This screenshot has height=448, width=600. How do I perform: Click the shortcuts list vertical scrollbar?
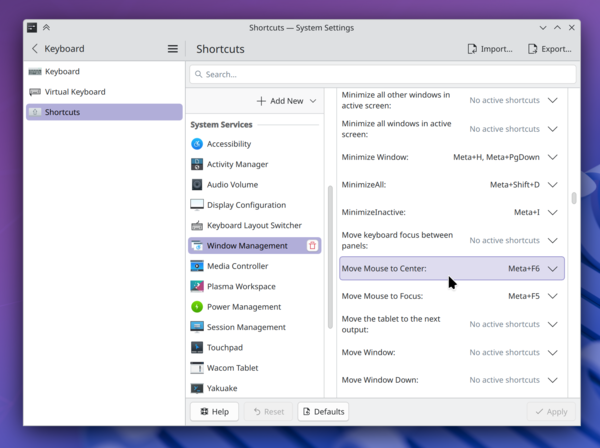click(x=574, y=198)
